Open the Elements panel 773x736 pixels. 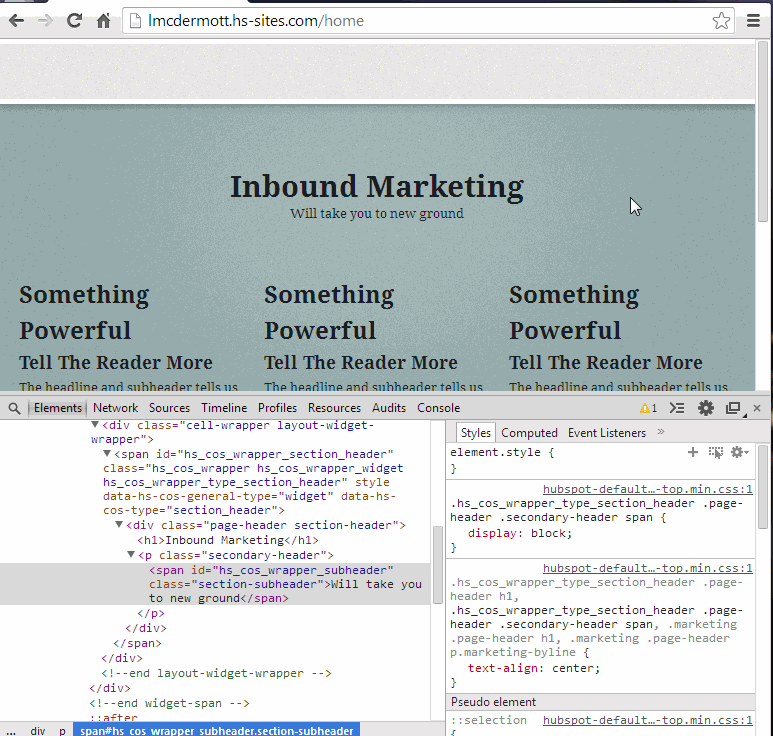click(x=58, y=408)
